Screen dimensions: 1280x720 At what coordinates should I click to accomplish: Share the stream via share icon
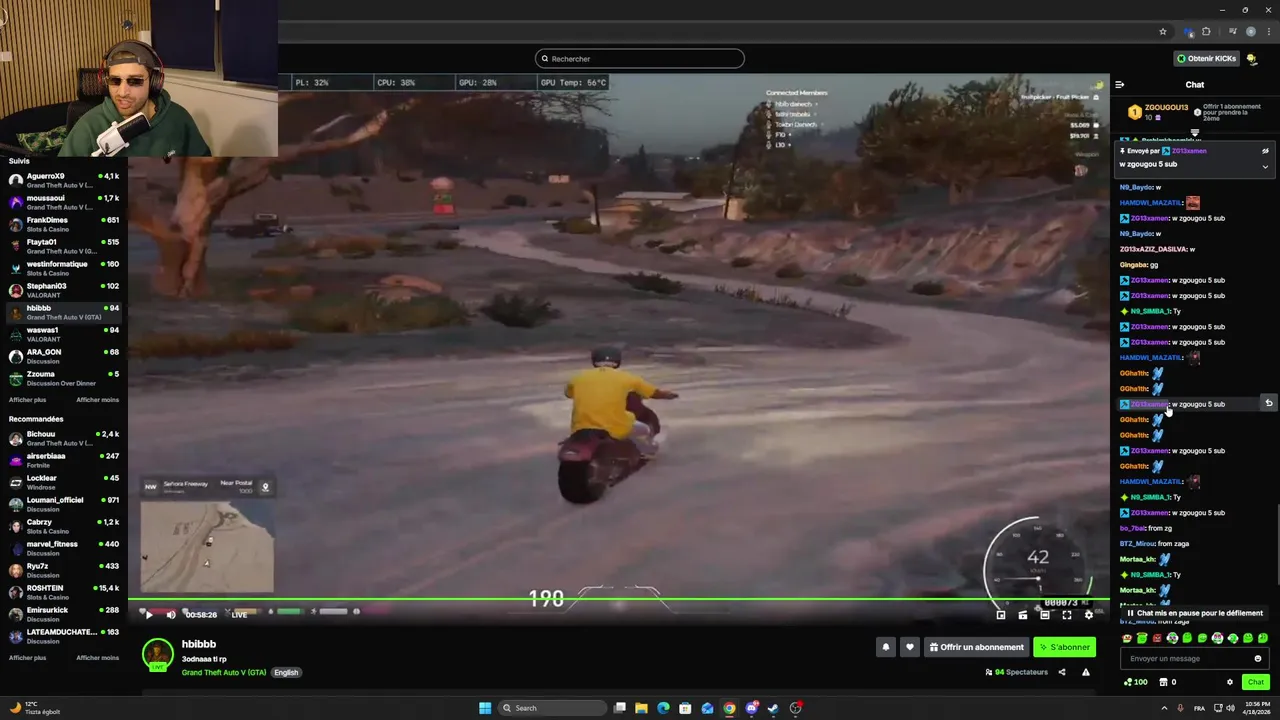pyautogui.click(x=1062, y=672)
